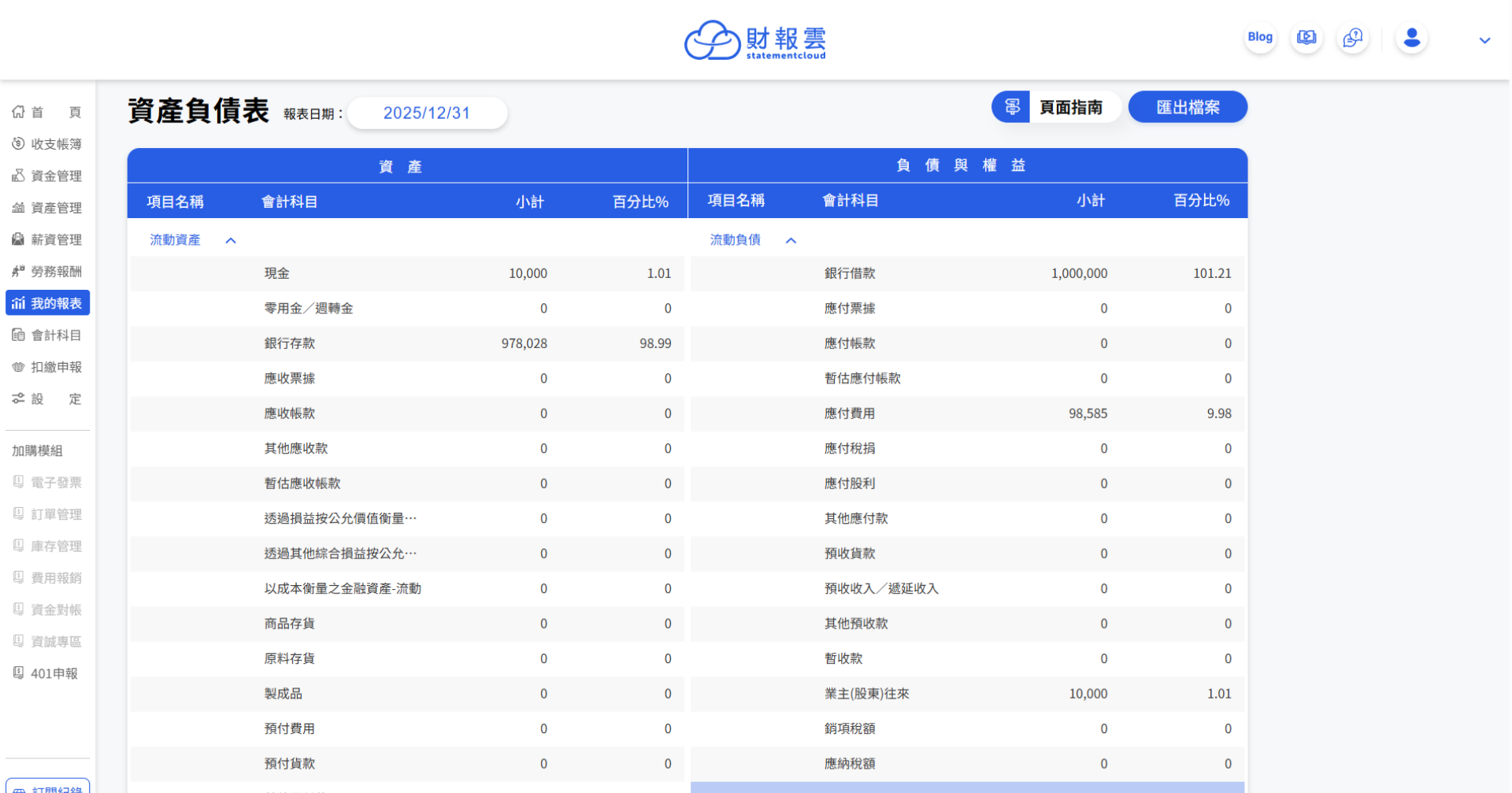The width and height of the screenshot is (1512, 793).
Task: Click the 業主(股東)往來 row
Action: tap(968, 694)
